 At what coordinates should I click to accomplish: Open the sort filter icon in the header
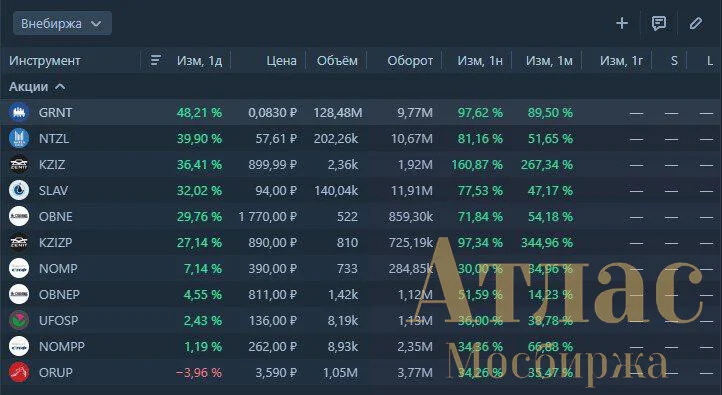tap(156, 60)
